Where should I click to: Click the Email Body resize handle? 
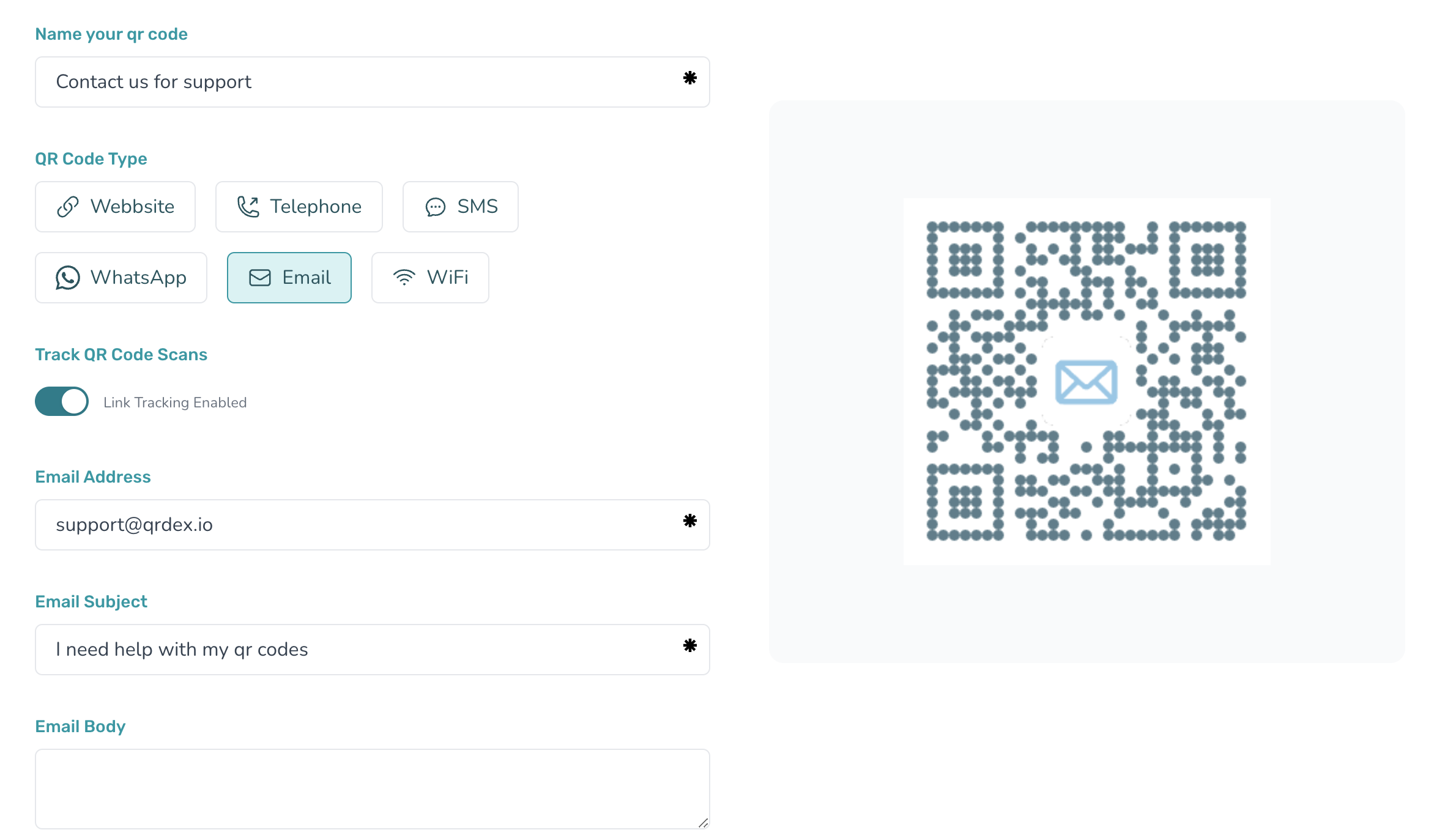coord(703,823)
